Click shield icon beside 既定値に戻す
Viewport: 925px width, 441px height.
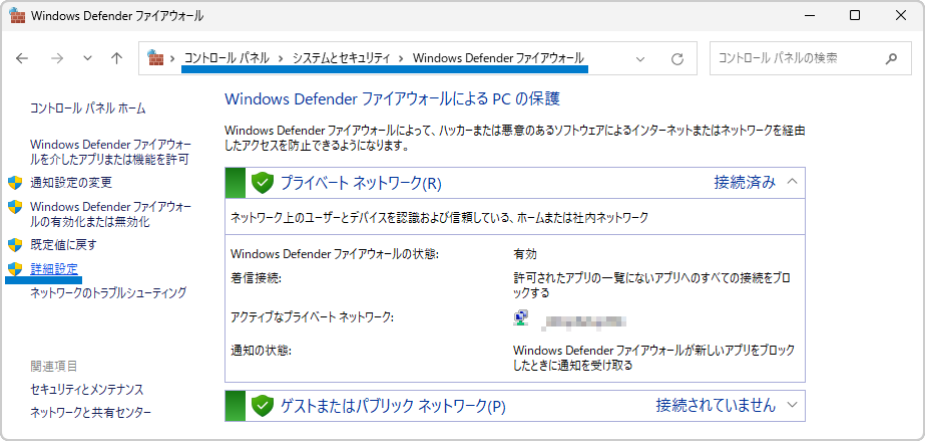point(15,244)
